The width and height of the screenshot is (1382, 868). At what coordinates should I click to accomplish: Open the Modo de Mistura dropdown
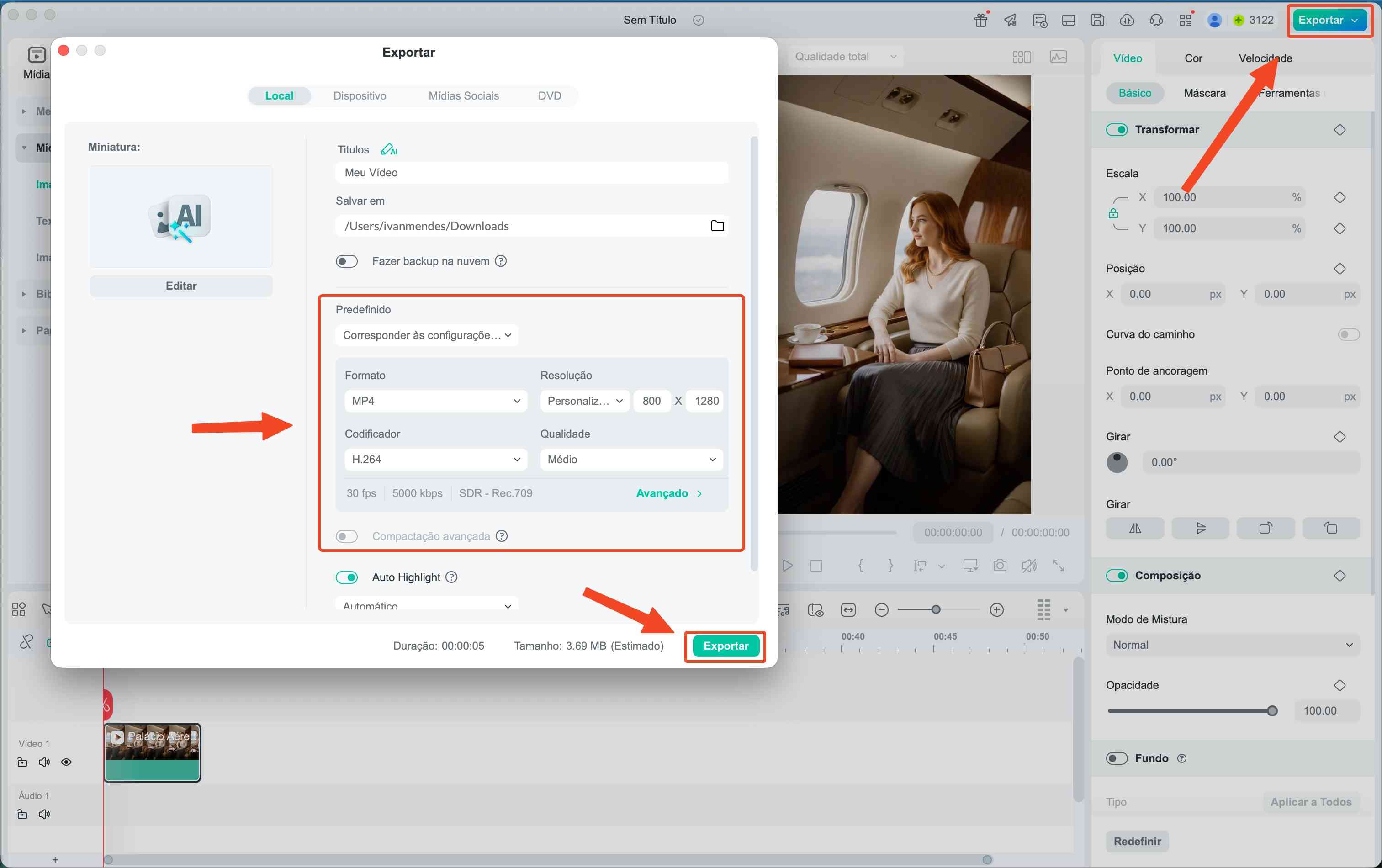click(x=1231, y=644)
